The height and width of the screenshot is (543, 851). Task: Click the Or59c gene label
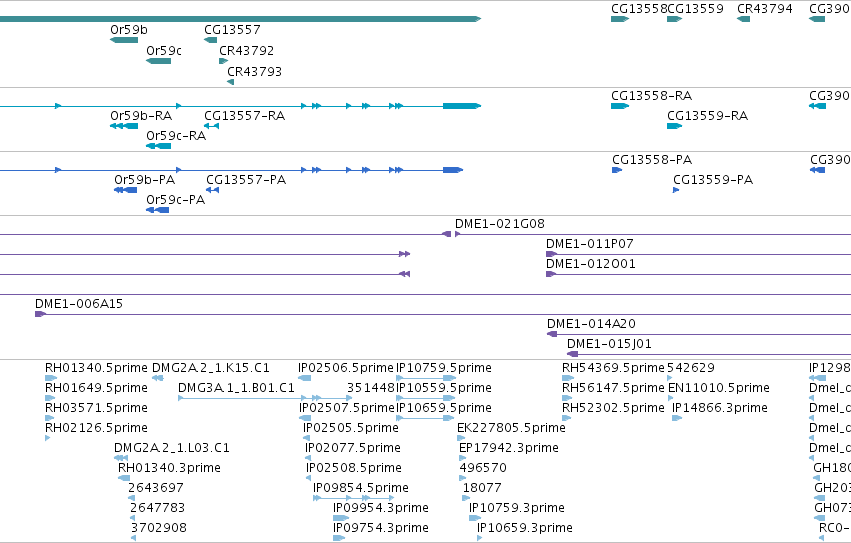pyautogui.click(x=163, y=50)
